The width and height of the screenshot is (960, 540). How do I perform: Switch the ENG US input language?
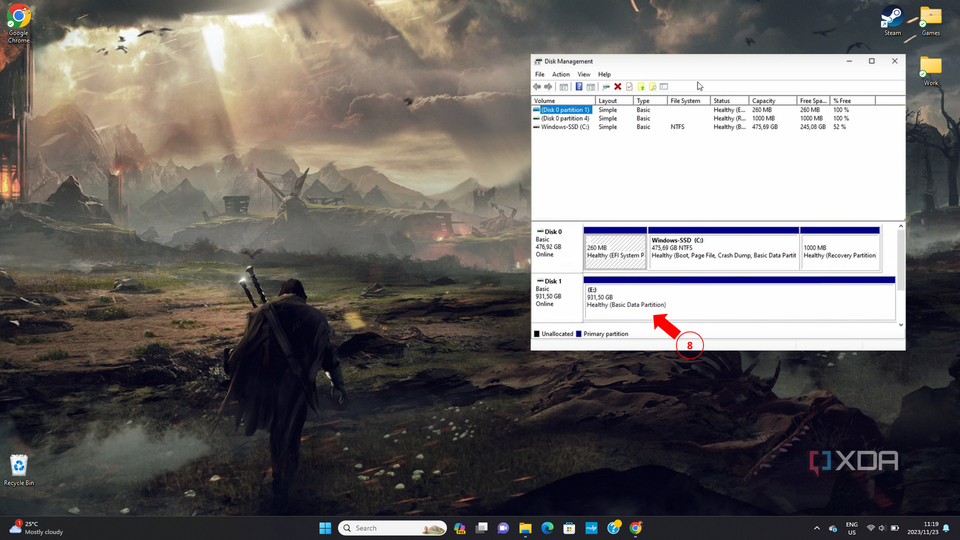(852, 528)
